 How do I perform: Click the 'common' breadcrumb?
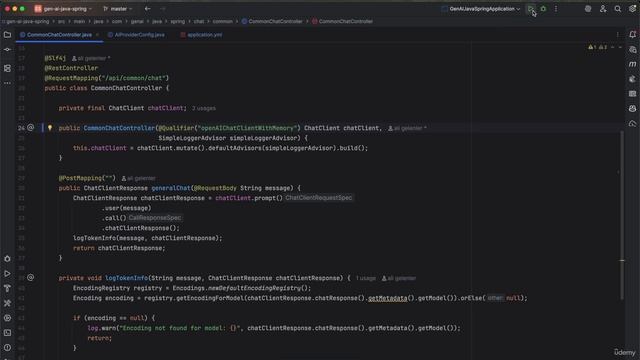click(222, 21)
